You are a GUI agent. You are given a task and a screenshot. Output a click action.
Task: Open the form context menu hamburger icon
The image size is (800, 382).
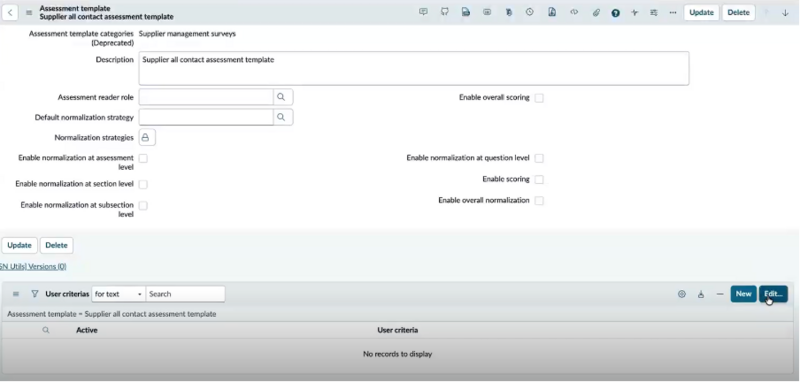(29, 13)
